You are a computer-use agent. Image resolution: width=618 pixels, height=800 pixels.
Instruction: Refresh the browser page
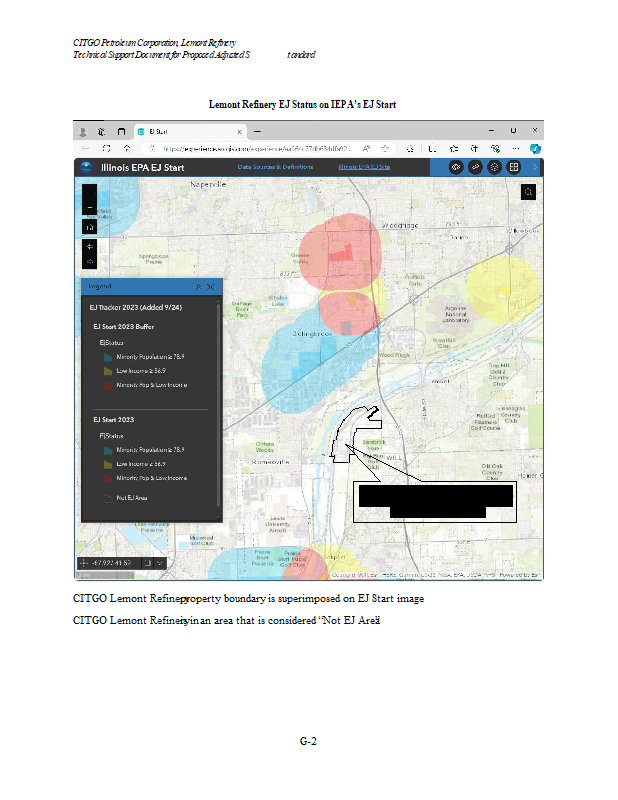pyautogui.click(x=127, y=148)
